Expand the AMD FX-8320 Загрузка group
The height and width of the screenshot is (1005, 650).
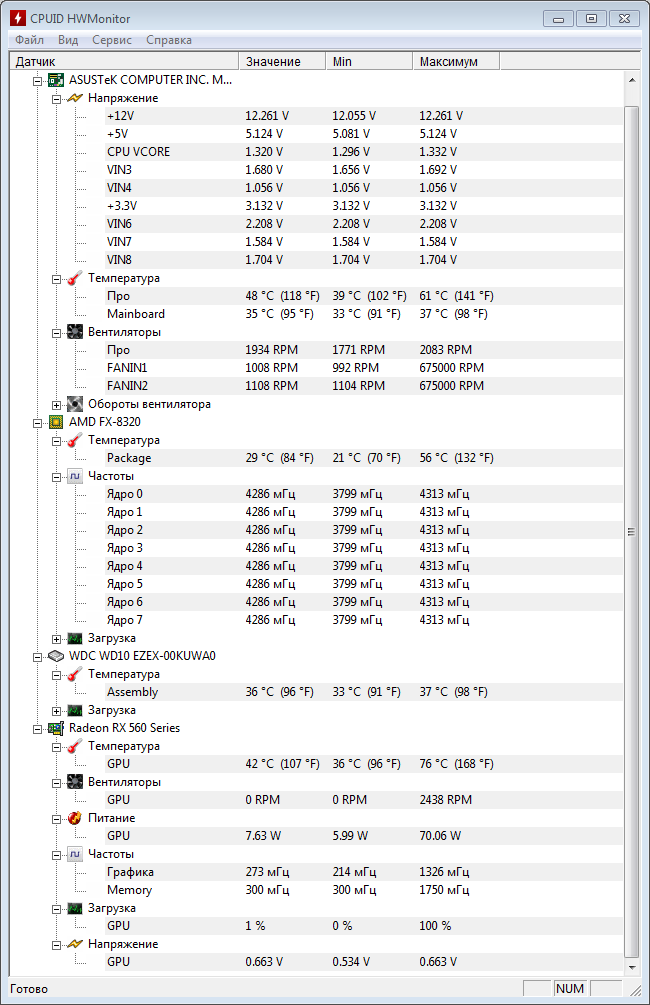(x=56, y=639)
